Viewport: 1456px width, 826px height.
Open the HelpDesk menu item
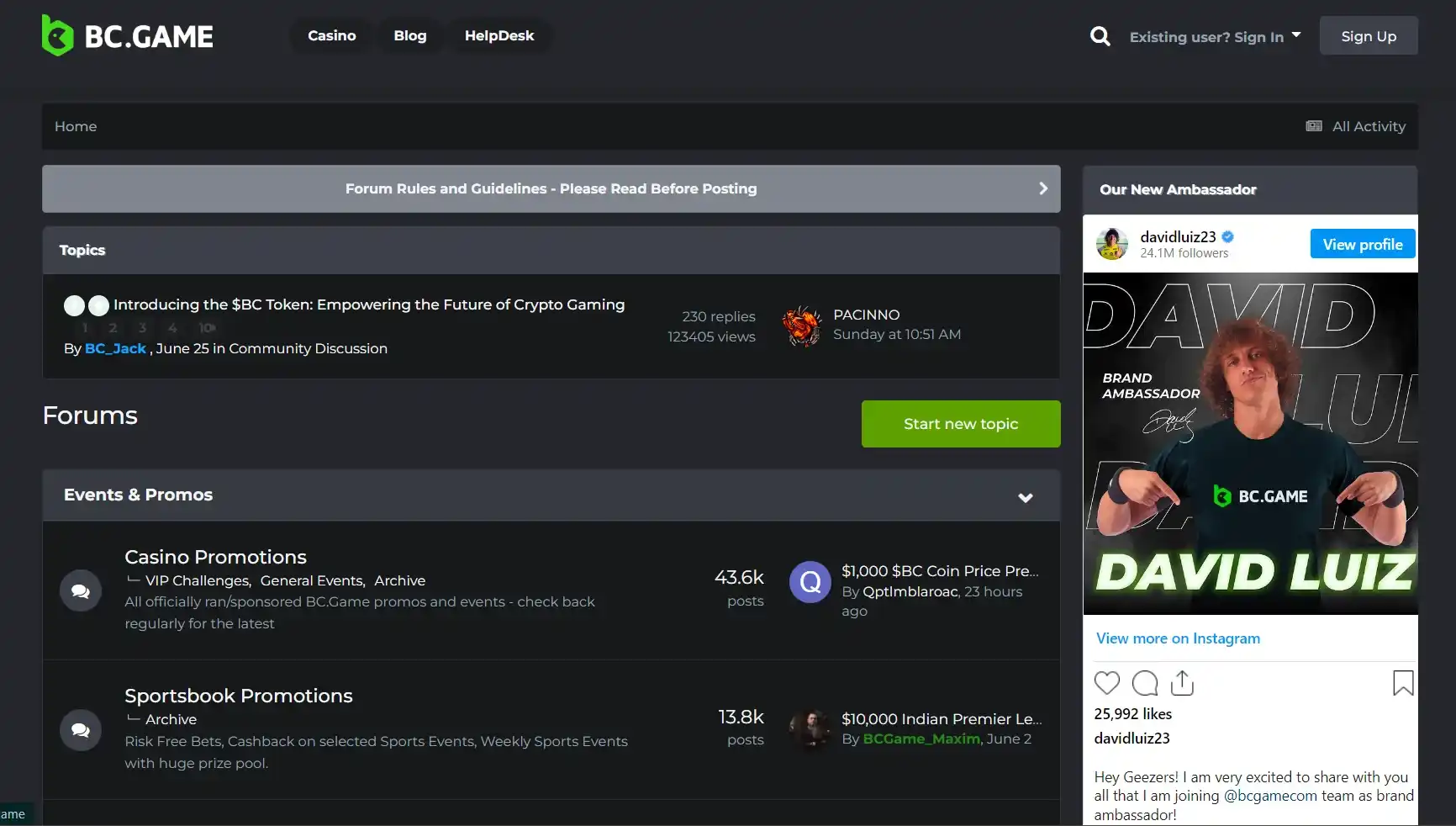[x=499, y=35]
